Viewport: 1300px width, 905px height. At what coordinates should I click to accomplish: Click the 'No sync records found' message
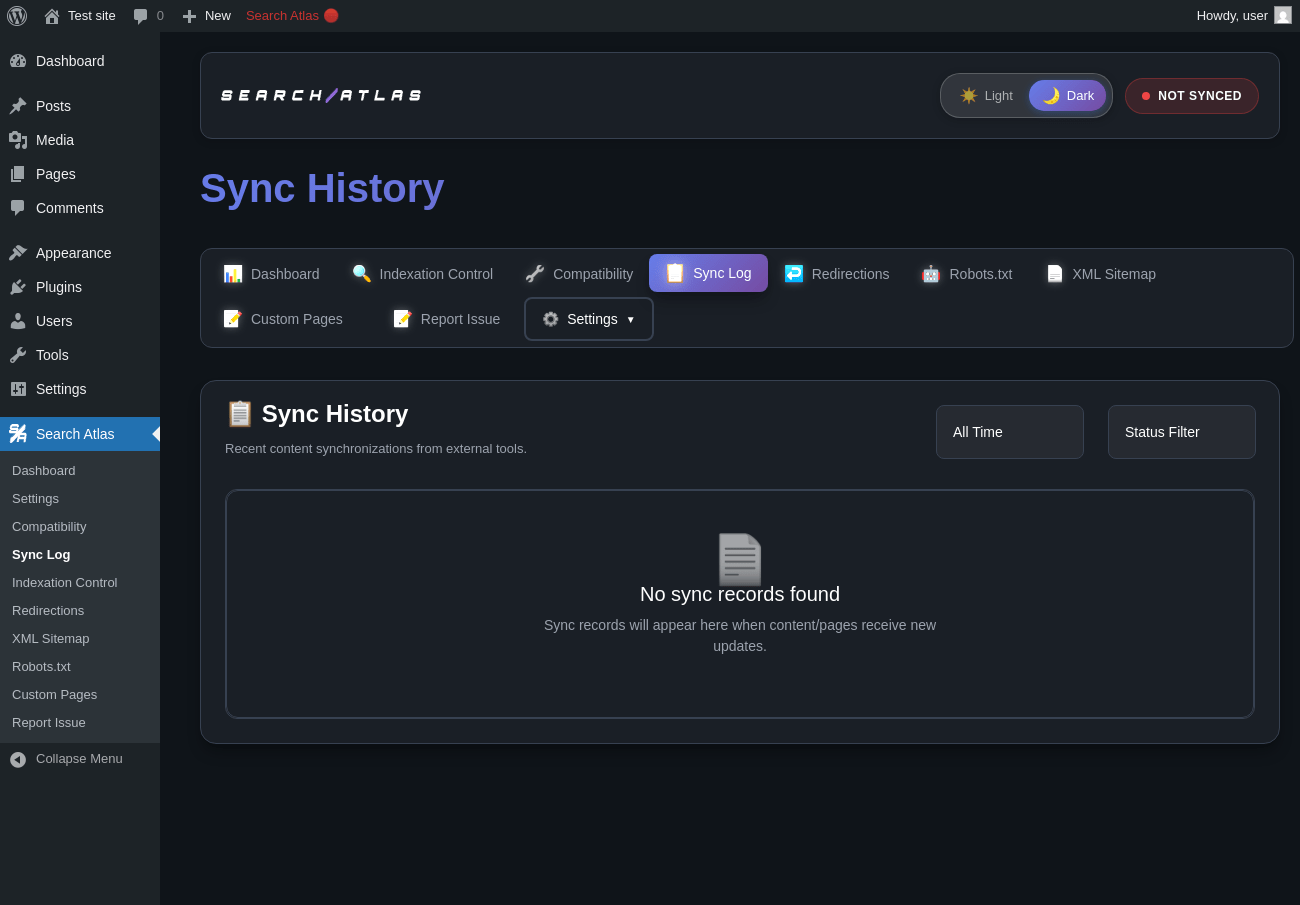pos(740,594)
